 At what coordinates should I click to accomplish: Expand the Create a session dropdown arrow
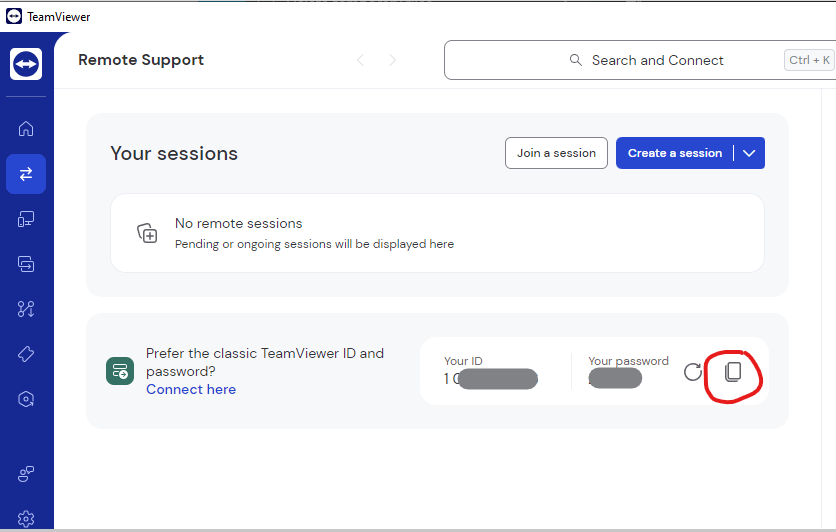(x=749, y=153)
